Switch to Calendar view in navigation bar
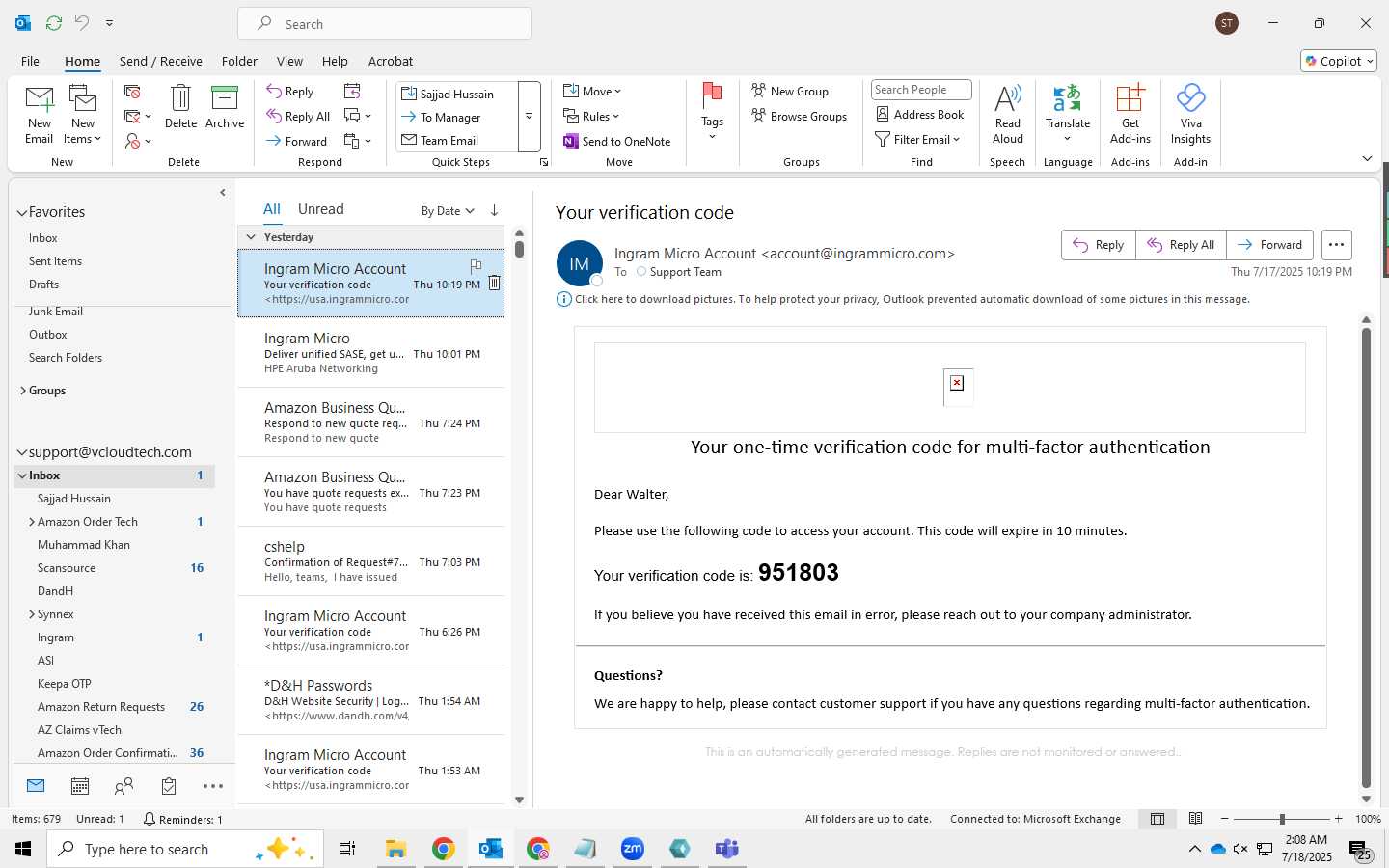The width and height of the screenshot is (1389, 868). (80, 786)
